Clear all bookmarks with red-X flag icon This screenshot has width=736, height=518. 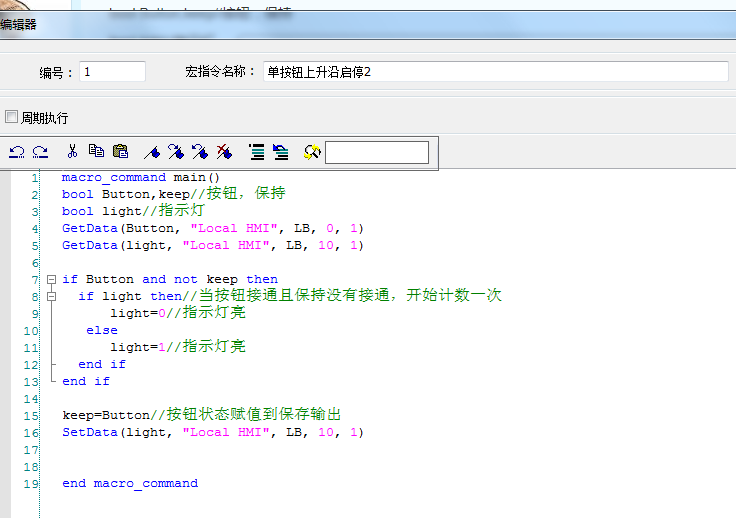coord(224,152)
